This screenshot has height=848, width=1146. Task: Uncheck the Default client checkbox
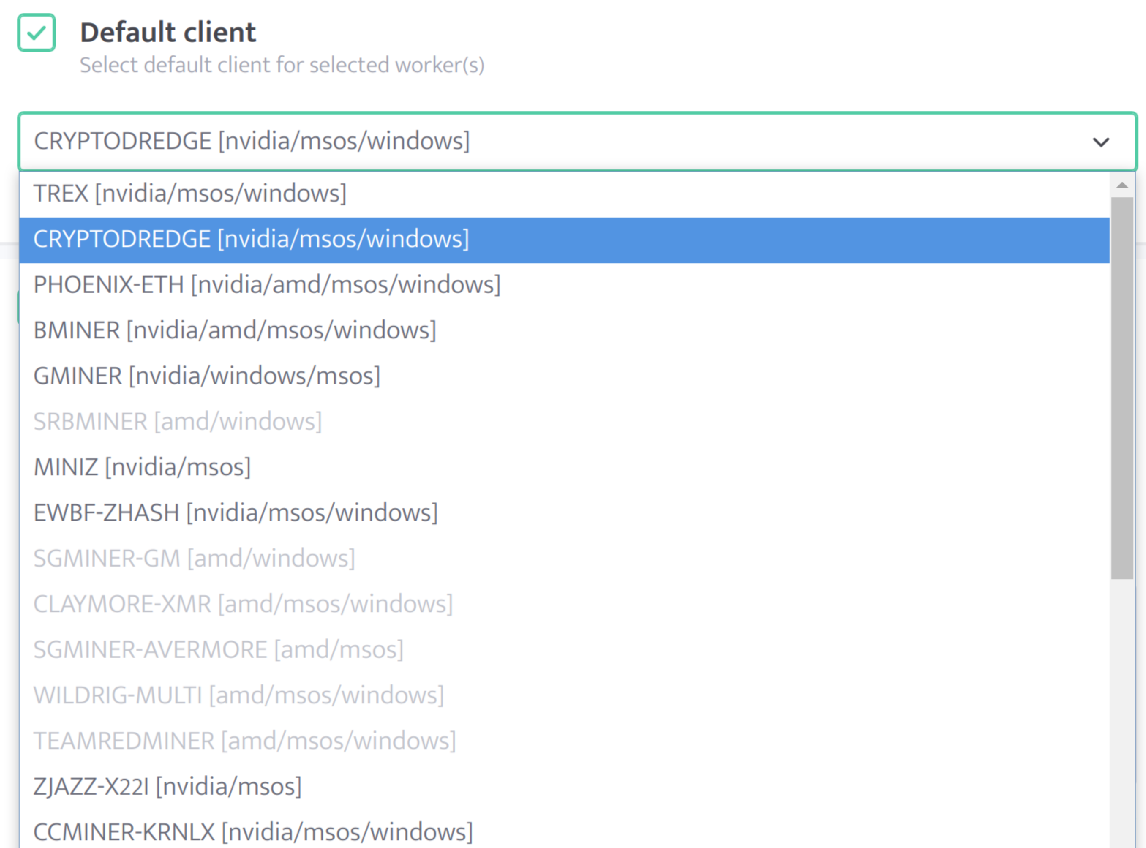pyautogui.click(x=37, y=33)
